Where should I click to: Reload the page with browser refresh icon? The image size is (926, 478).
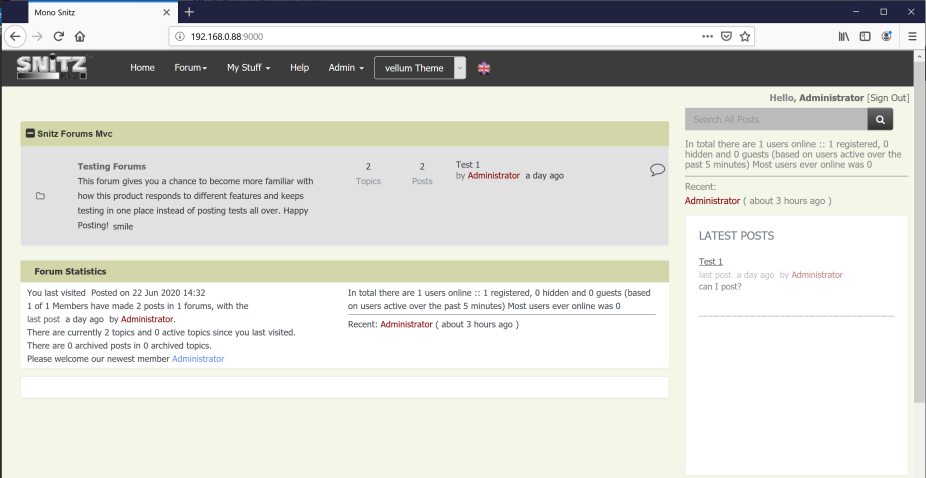[x=59, y=36]
